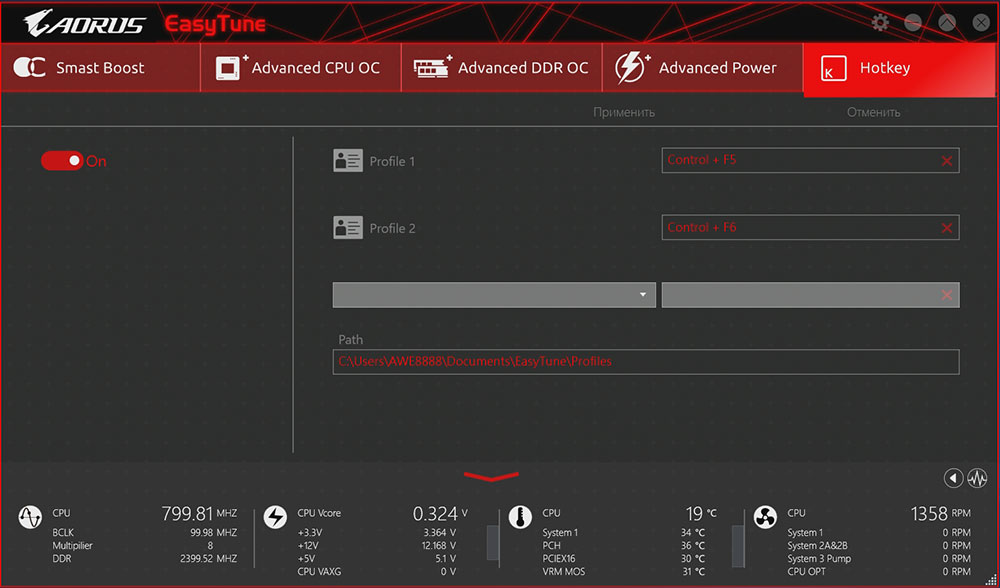The height and width of the screenshot is (588, 1000).
Task: Click the temperature thermometer icon
Action: (x=520, y=517)
